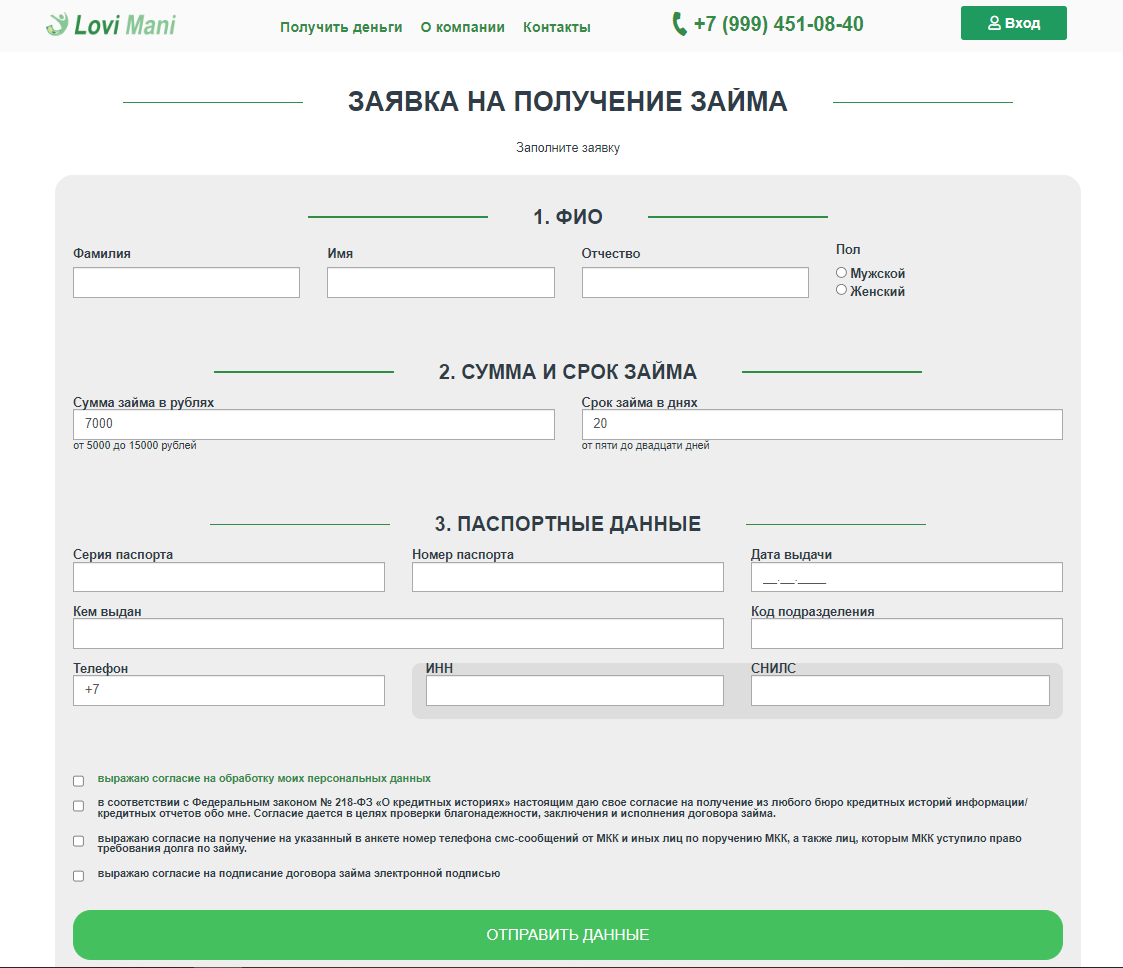
Task: Focus the ИНН input field
Action: 574,691
